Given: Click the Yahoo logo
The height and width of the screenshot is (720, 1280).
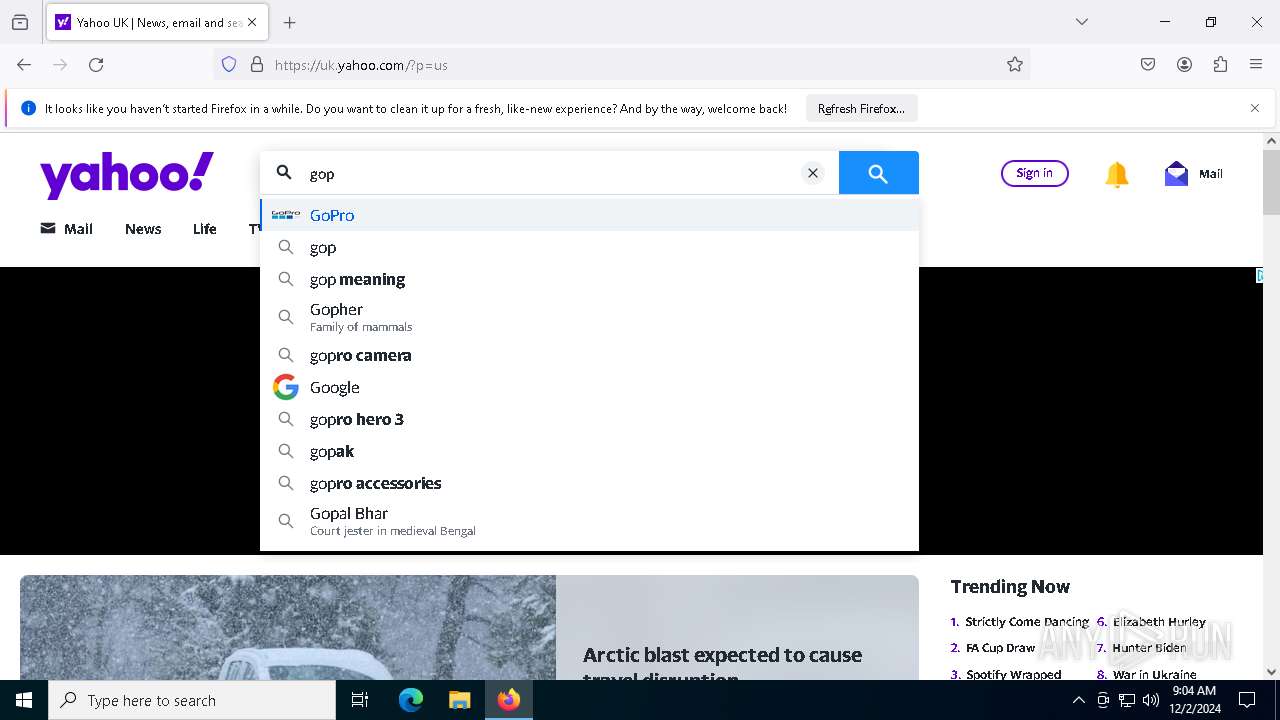Looking at the screenshot, I should coord(127,176).
